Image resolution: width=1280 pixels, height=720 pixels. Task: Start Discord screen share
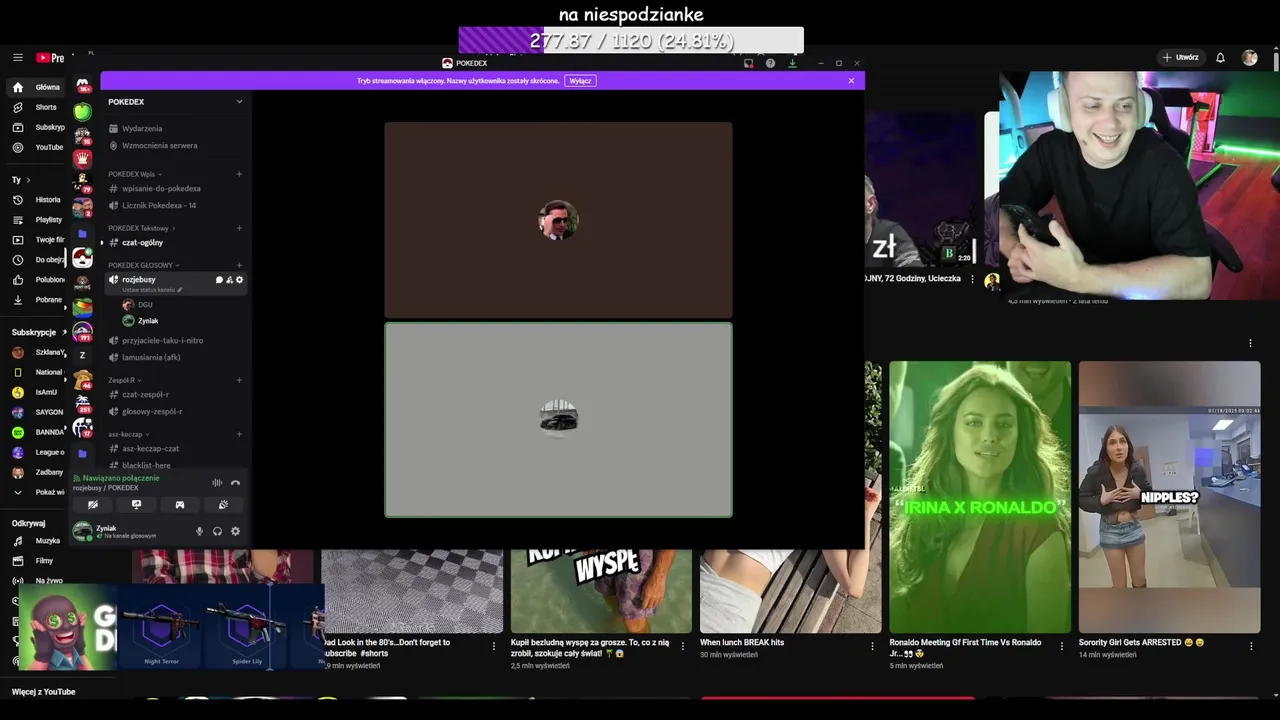[137, 505]
